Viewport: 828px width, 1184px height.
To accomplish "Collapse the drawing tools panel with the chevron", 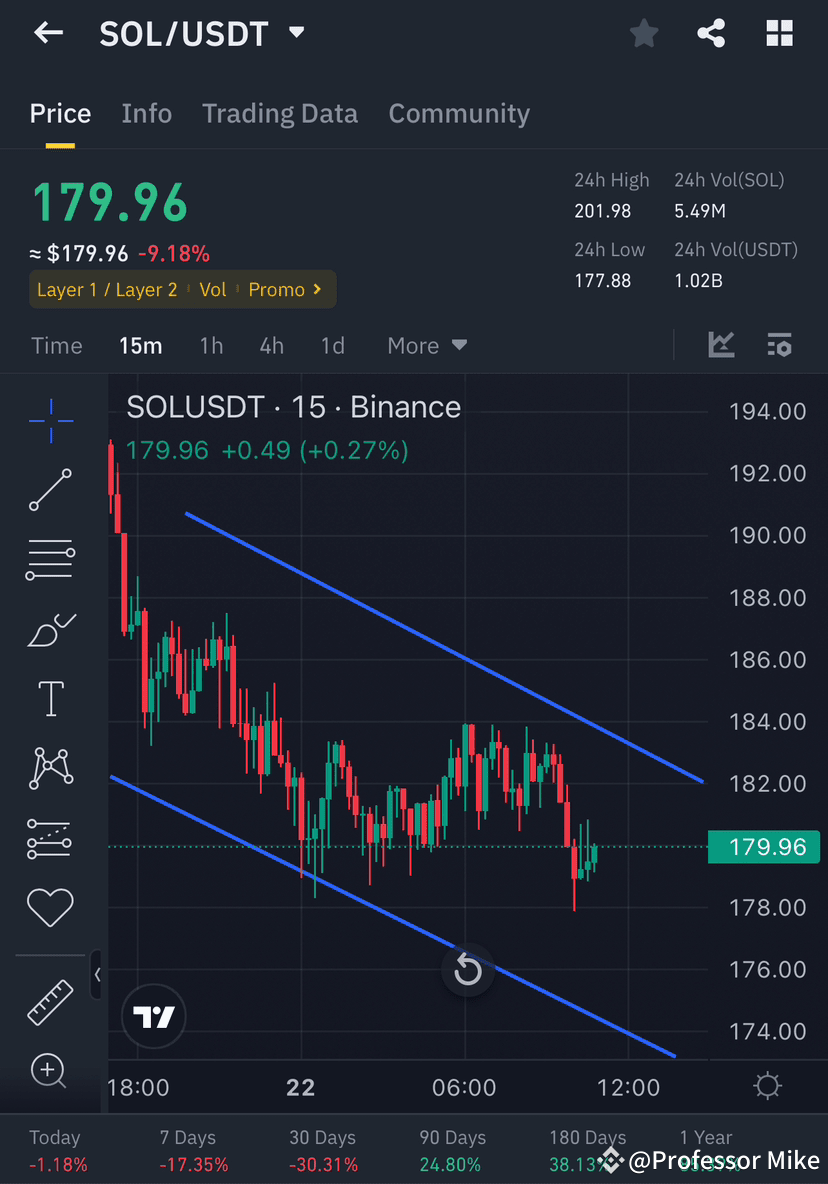I will [96, 974].
